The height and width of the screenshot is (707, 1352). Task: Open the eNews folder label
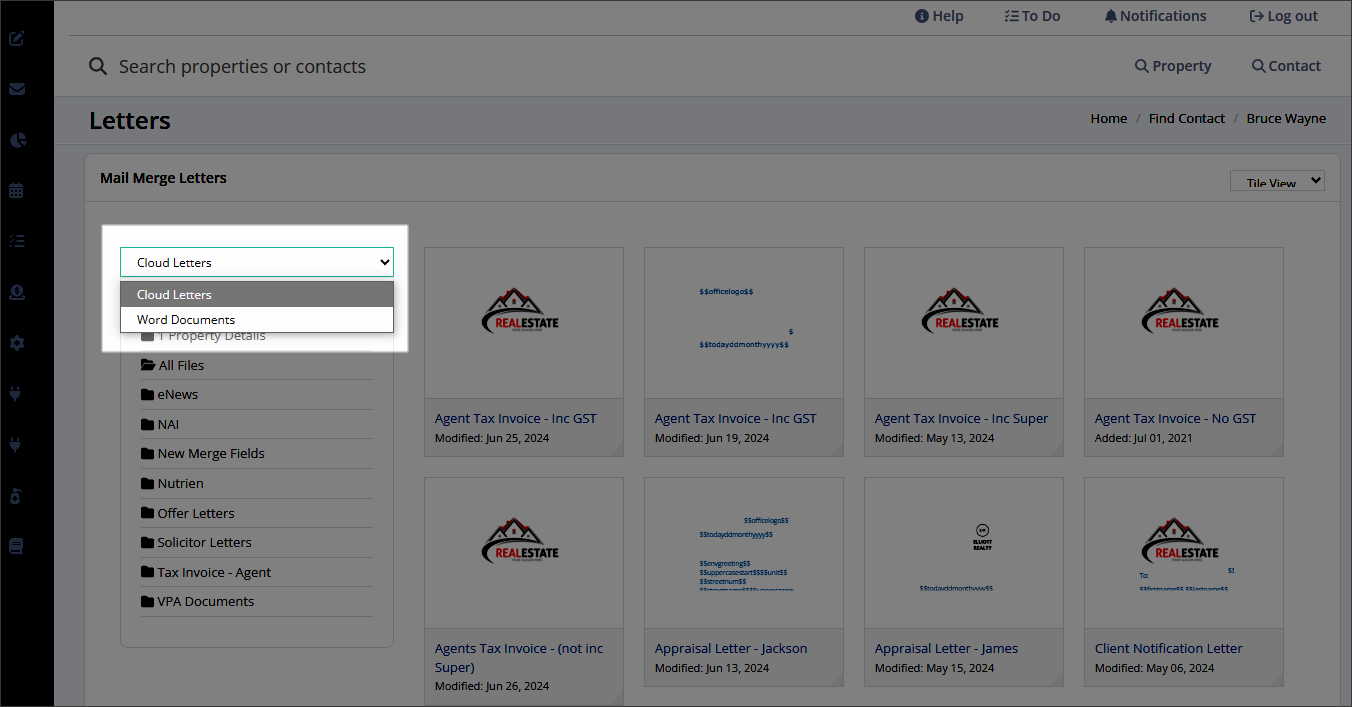[178, 394]
